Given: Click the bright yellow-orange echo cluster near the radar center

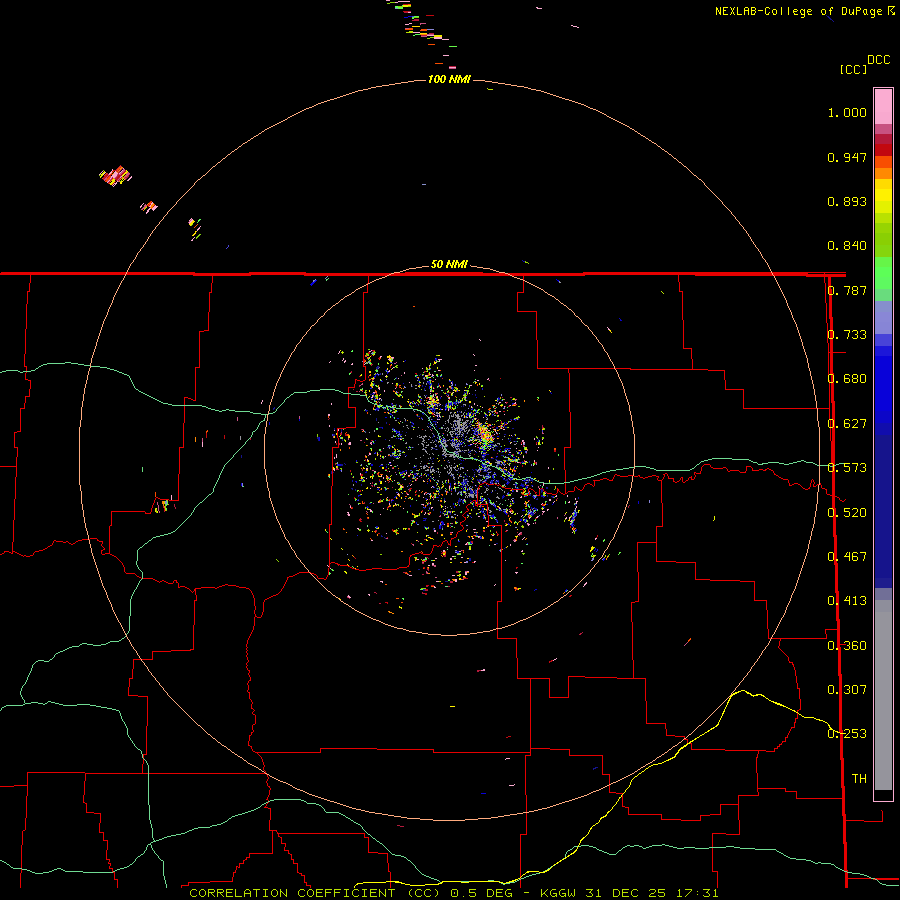Looking at the screenshot, I should tap(486, 435).
